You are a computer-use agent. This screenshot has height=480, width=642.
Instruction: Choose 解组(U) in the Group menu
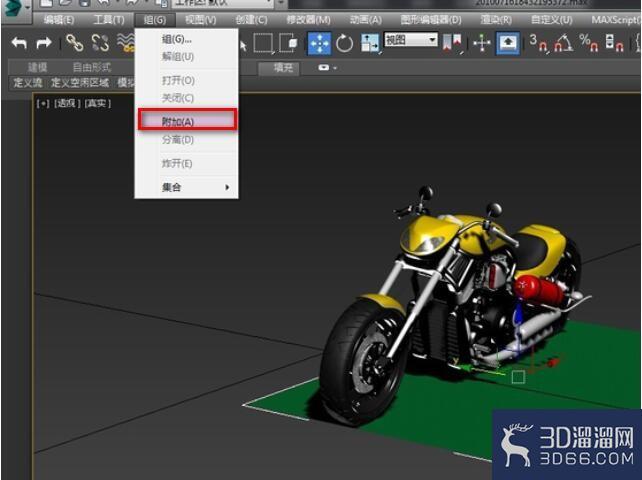tap(186, 57)
